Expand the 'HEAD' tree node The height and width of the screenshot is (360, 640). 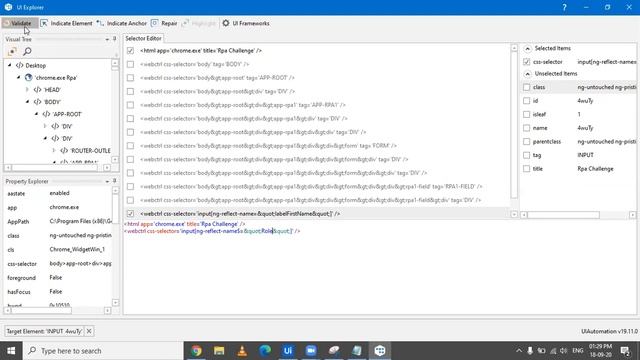[27, 89]
